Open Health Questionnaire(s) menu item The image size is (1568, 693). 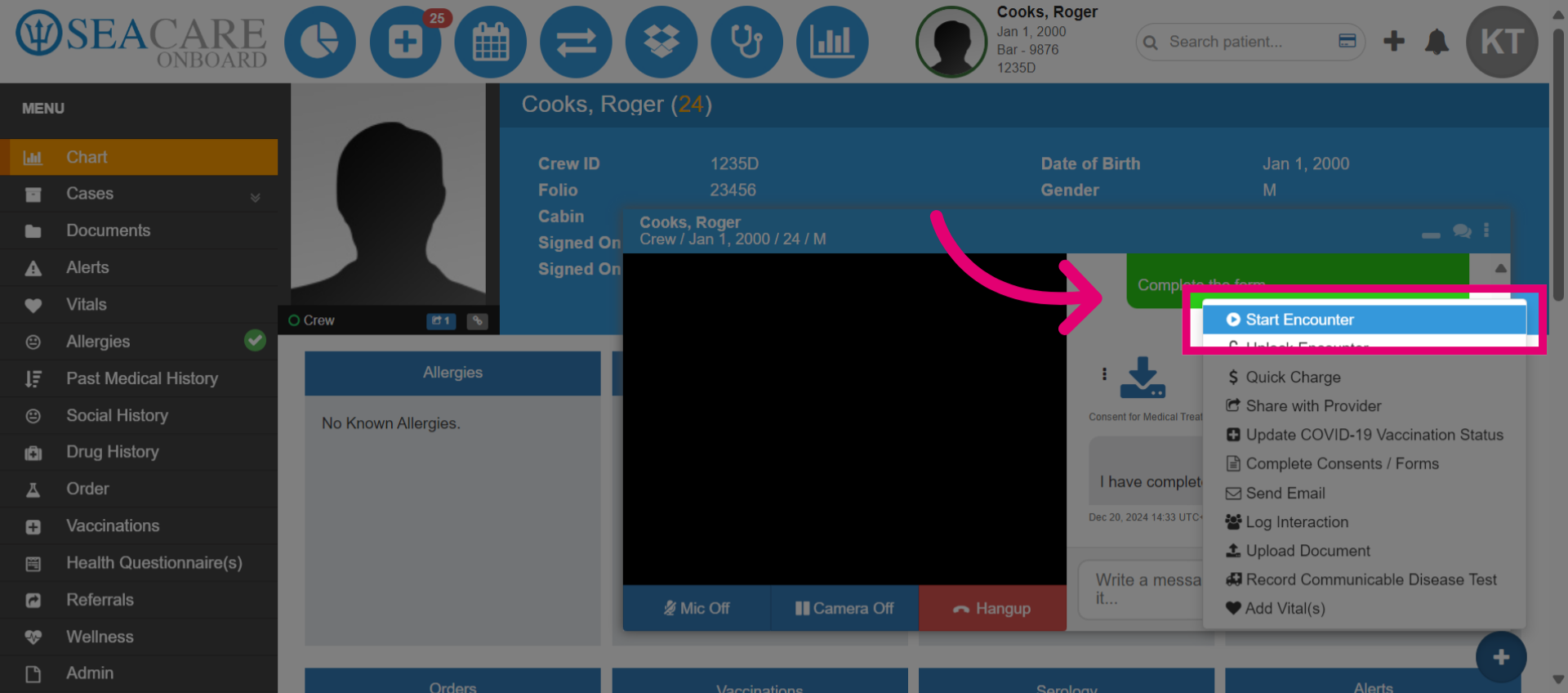[139, 562]
